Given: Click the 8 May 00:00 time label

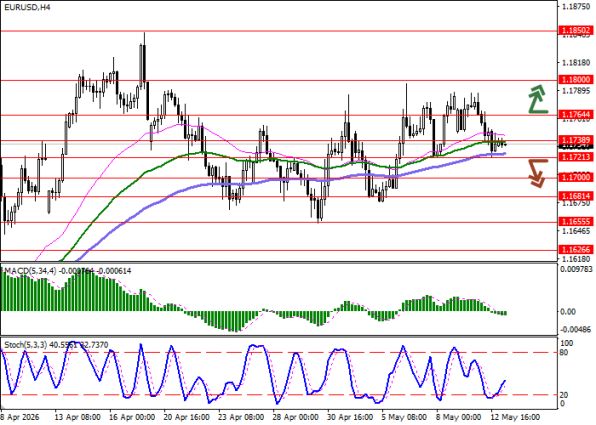Looking at the screenshot, I should pos(458,417).
